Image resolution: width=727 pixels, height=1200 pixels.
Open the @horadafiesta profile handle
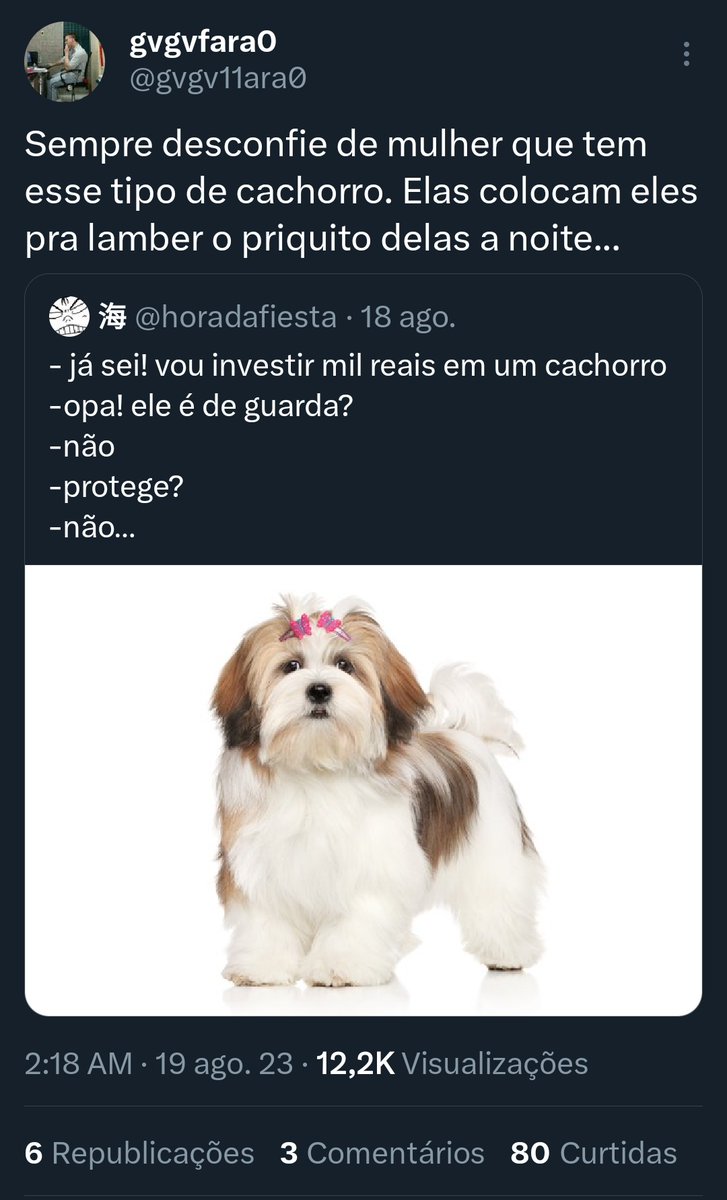click(x=235, y=318)
